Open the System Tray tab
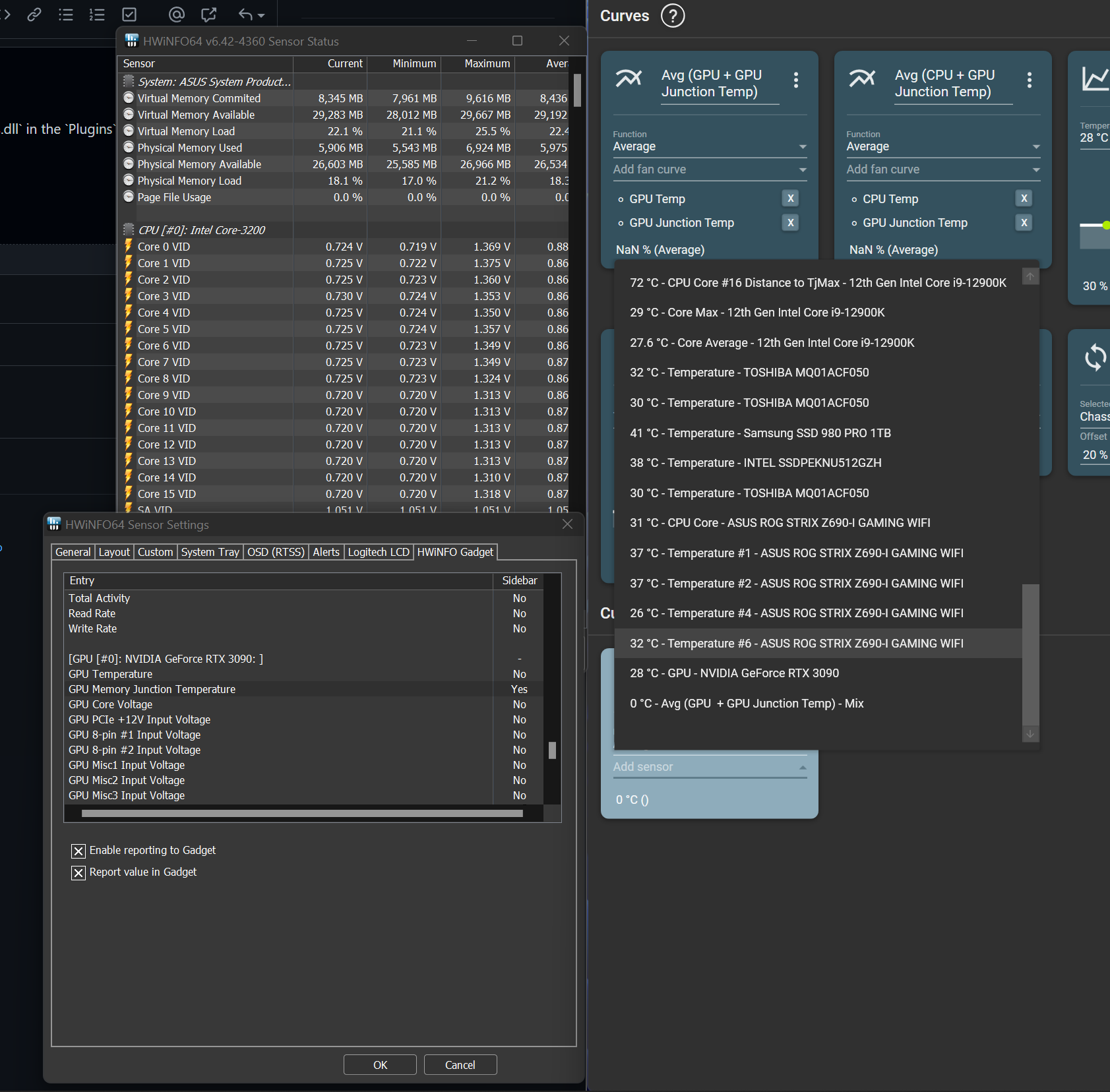The image size is (1110, 1092). coord(210,552)
